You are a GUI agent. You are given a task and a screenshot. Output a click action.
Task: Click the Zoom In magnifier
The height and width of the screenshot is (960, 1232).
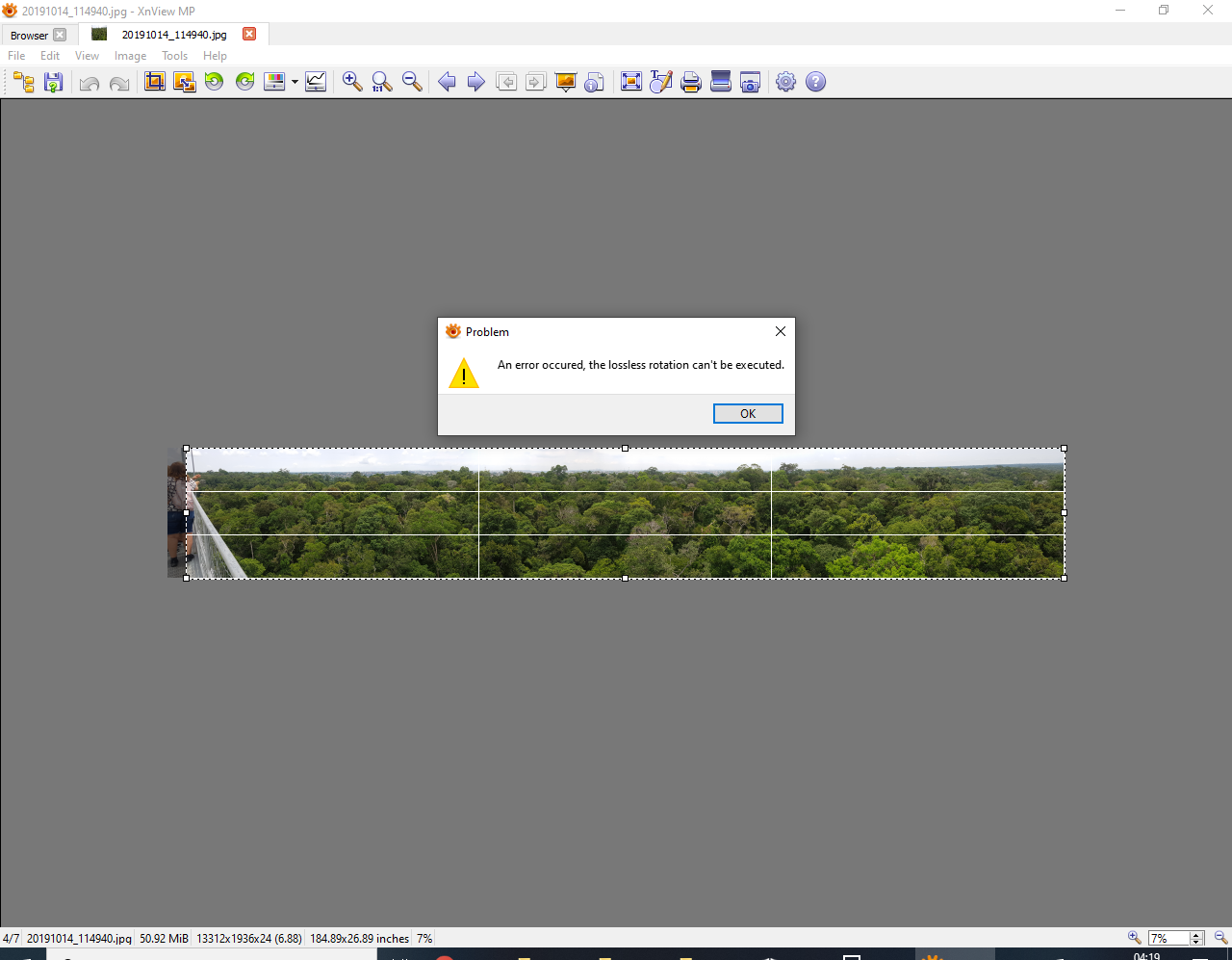(x=352, y=82)
